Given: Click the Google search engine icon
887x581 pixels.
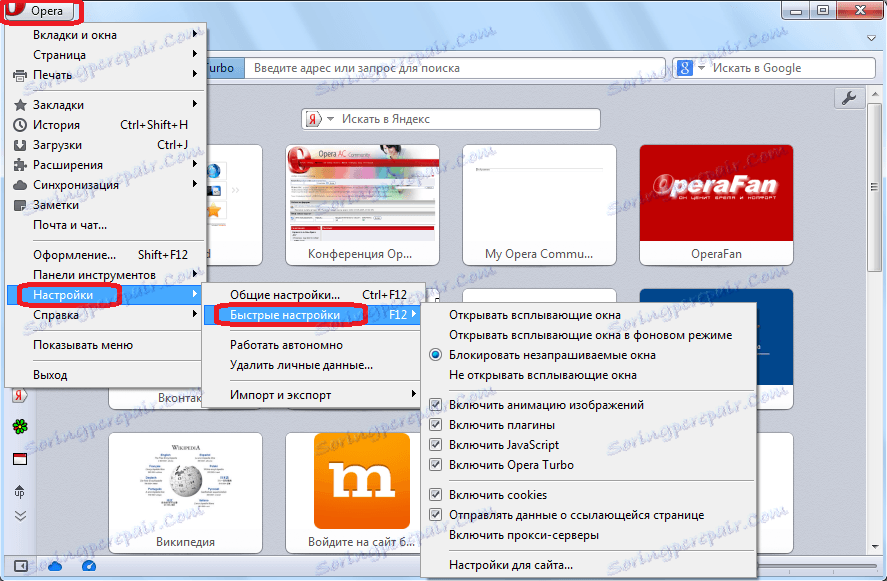Looking at the screenshot, I should [x=684, y=68].
